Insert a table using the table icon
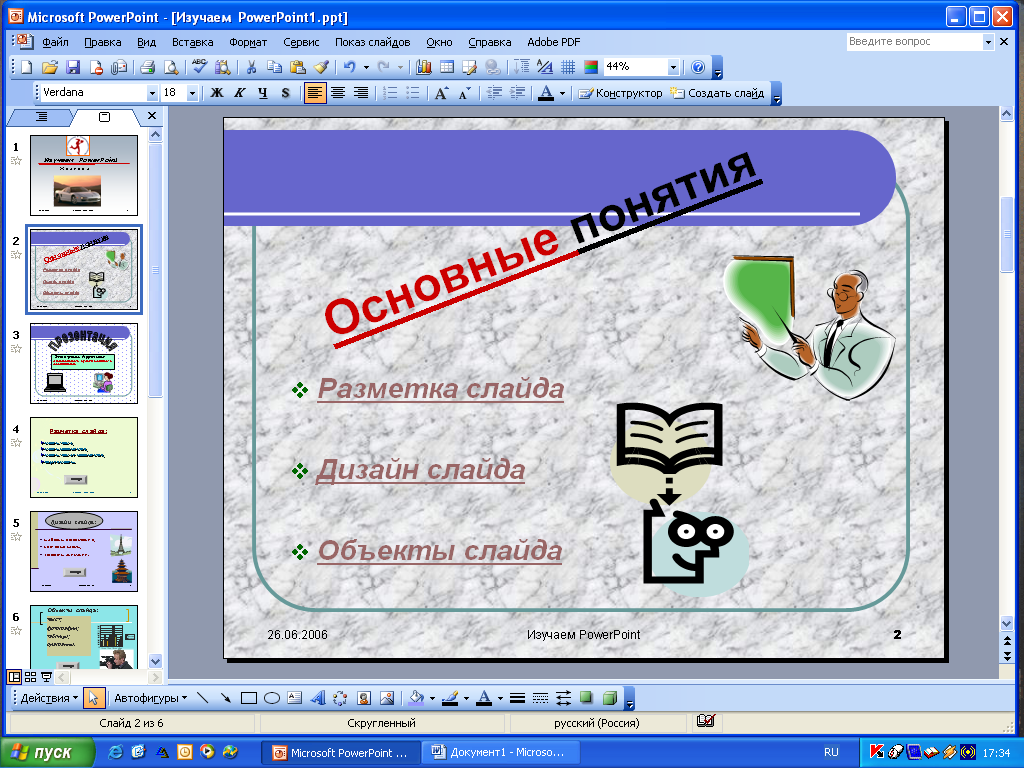Screen dimensions: 1024x768 click(x=447, y=67)
